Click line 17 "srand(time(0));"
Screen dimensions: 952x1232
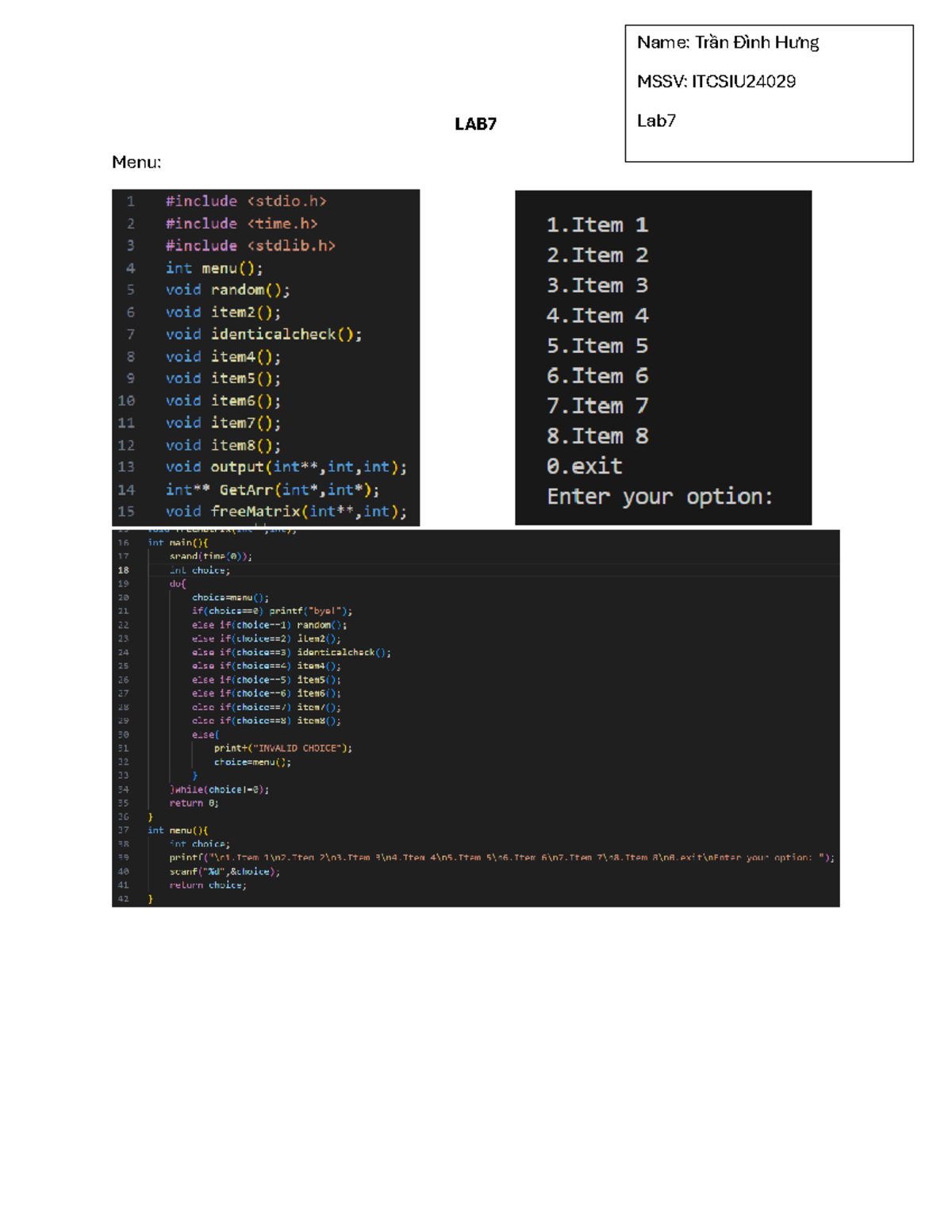[211, 556]
